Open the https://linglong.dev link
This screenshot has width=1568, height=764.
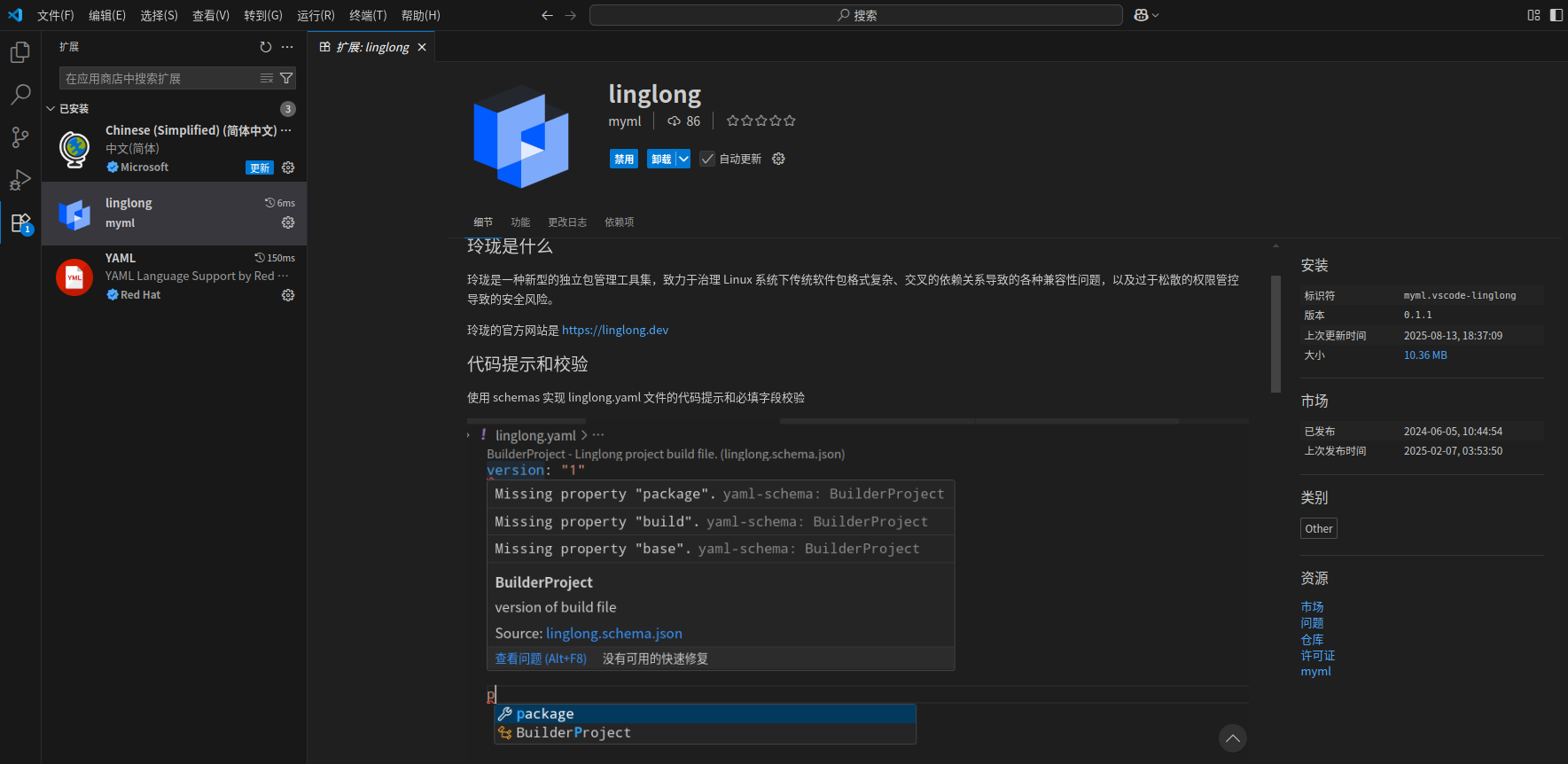pyautogui.click(x=615, y=330)
